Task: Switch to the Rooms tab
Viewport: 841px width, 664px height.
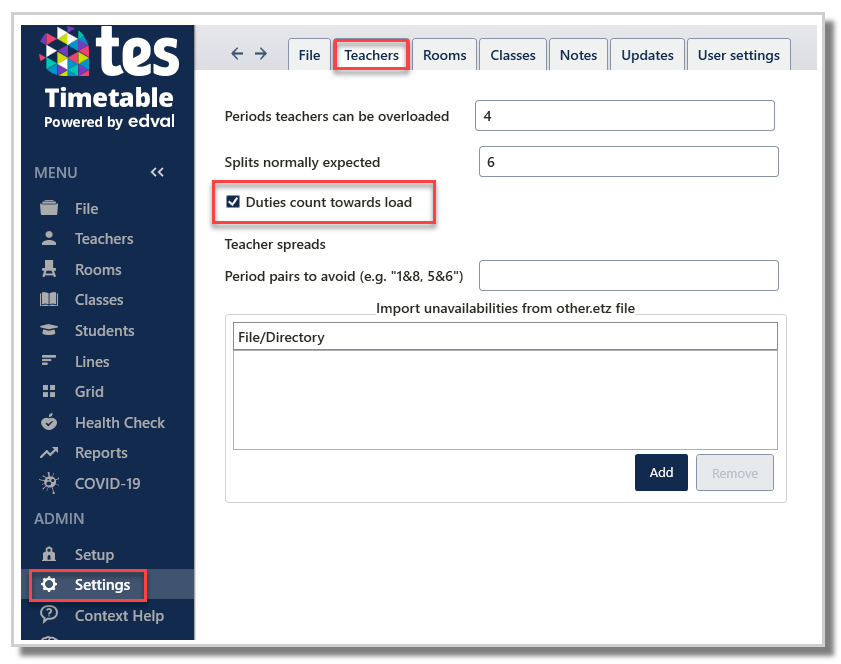Action: (x=444, y=55)
